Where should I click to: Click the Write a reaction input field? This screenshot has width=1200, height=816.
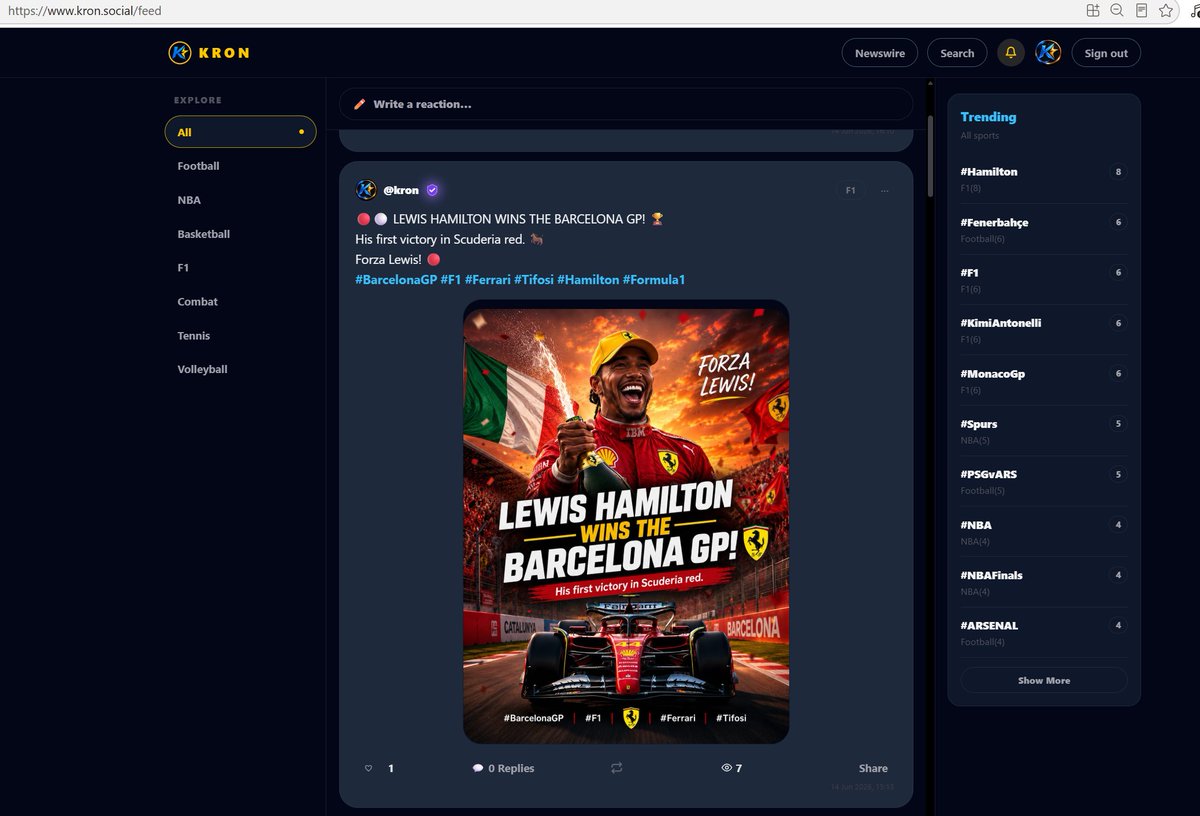[x=626, y=104]
